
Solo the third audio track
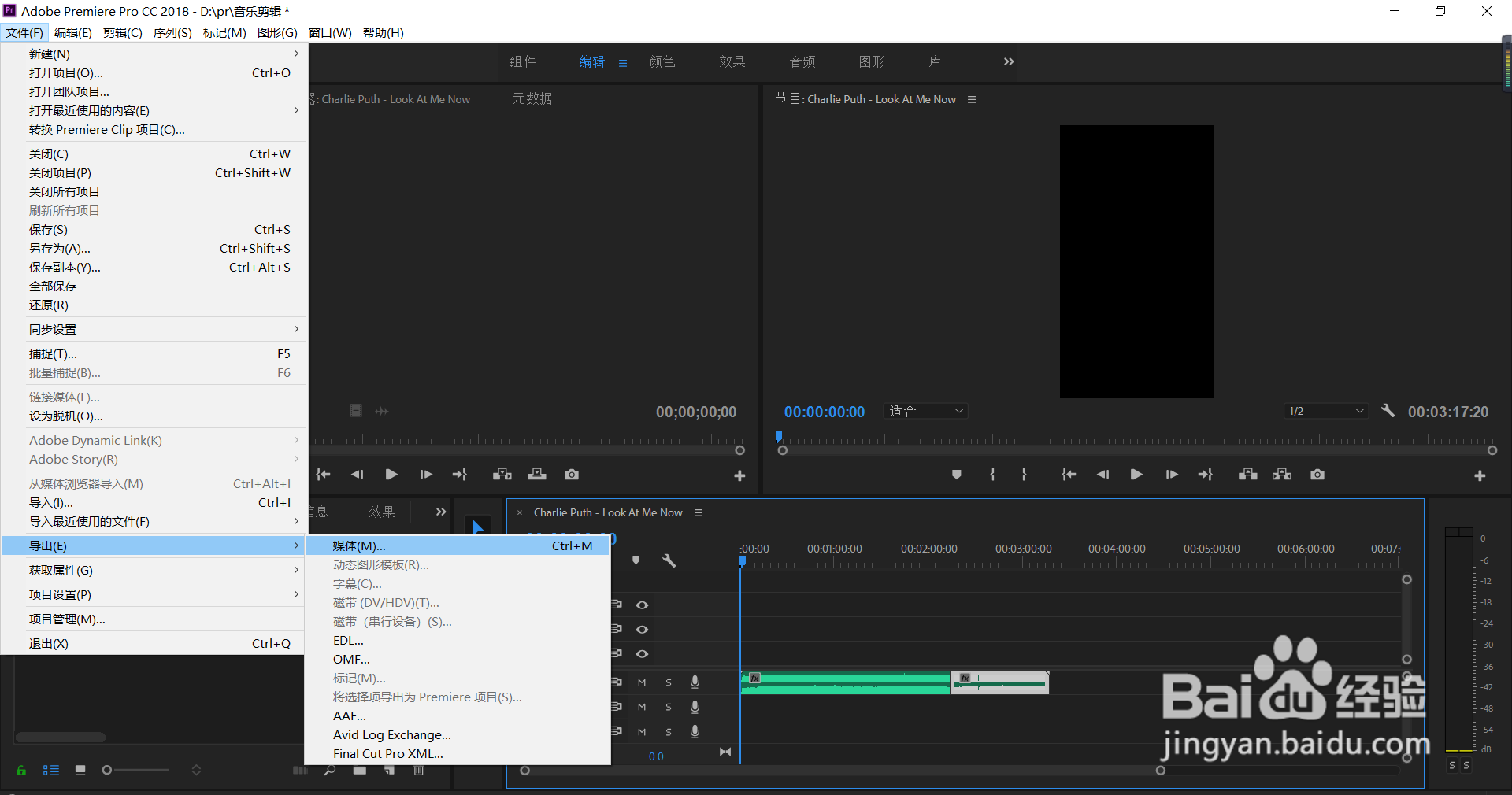click(669, 731)
